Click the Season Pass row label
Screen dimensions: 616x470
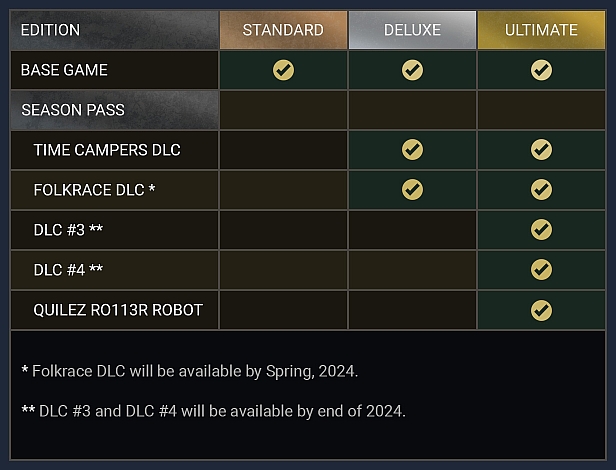(73, 110)
